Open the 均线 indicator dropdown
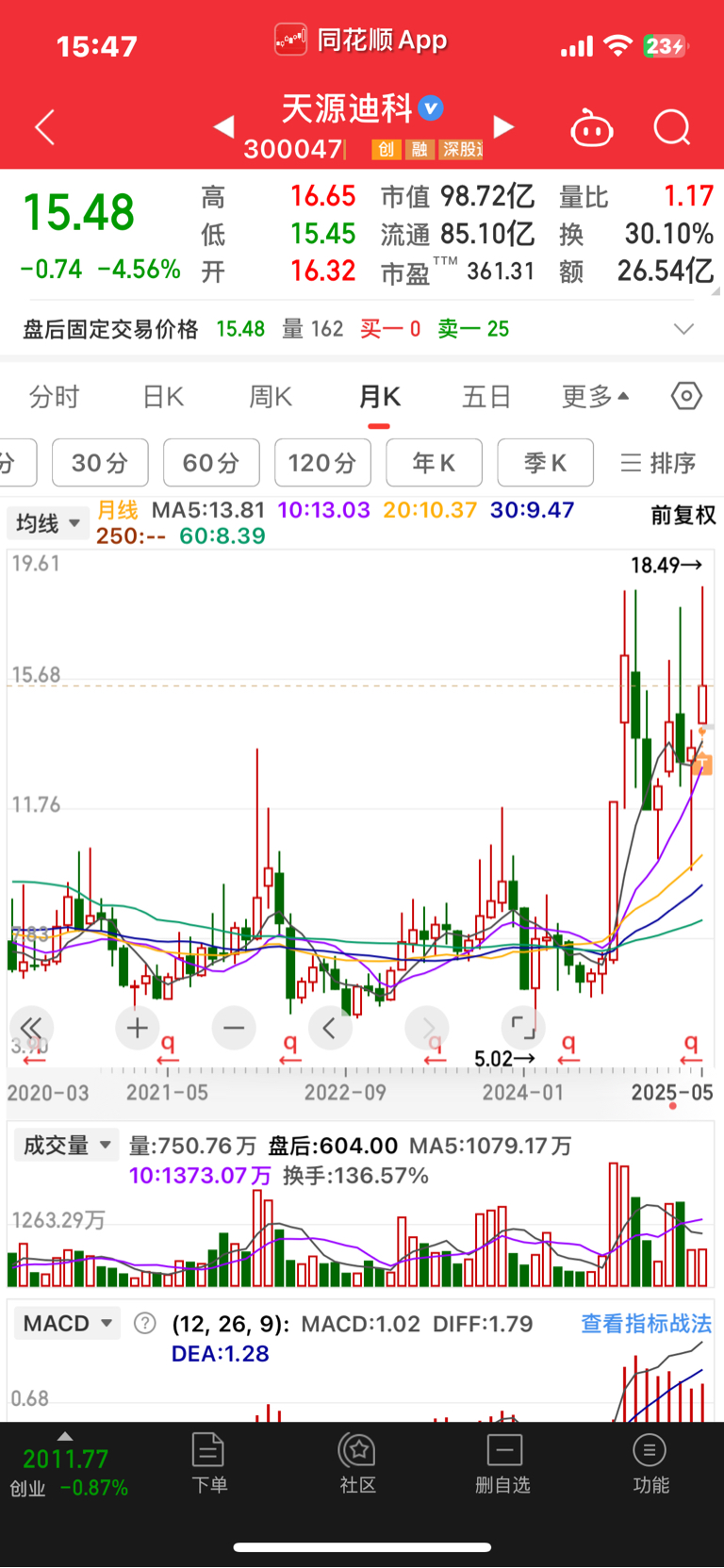 [47, 523]
